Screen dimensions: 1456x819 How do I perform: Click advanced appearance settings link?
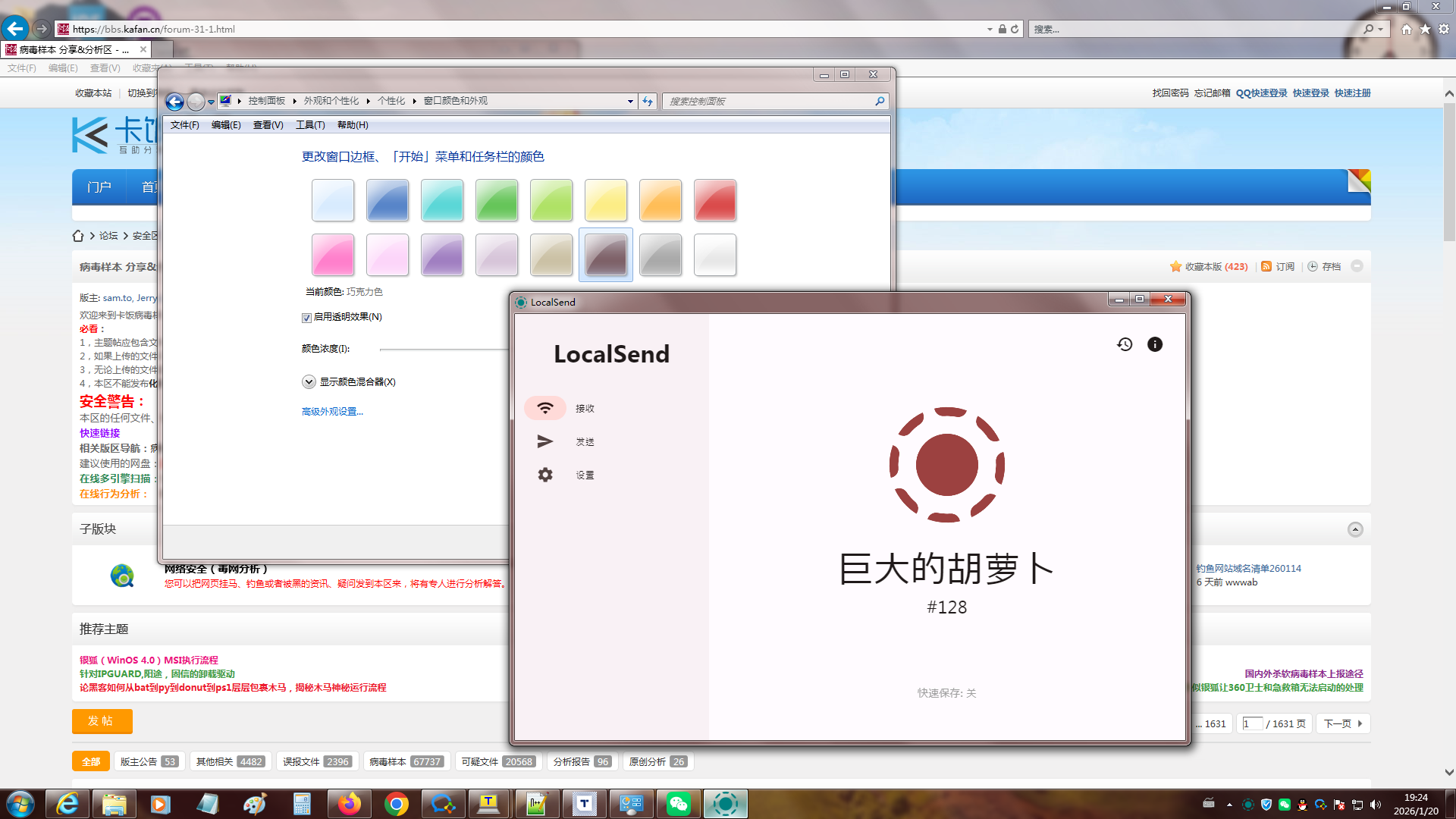332,411
